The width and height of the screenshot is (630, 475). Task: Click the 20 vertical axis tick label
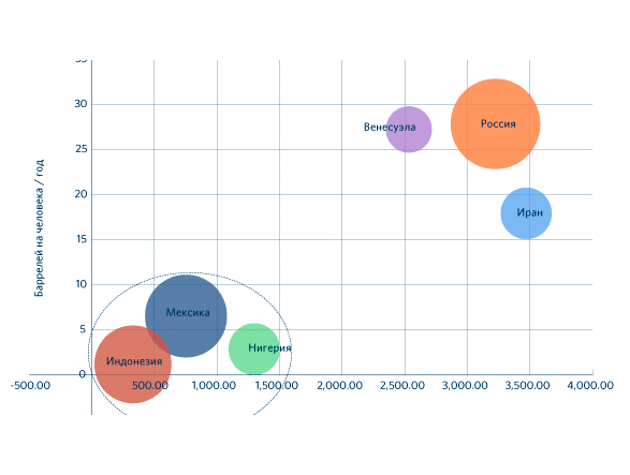click(x=80, y=194)
